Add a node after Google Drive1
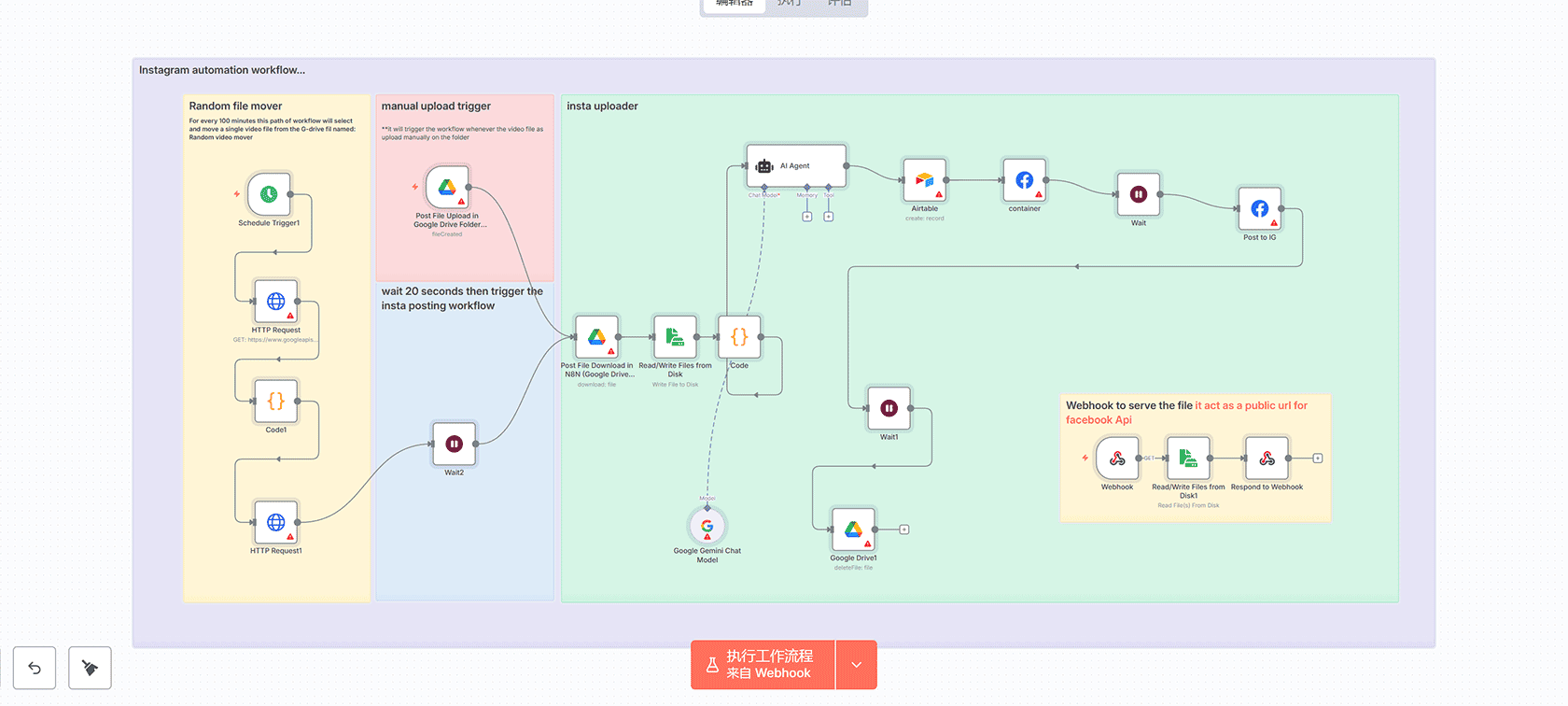This screenshot has width=1568, height=706. (904, 529)
